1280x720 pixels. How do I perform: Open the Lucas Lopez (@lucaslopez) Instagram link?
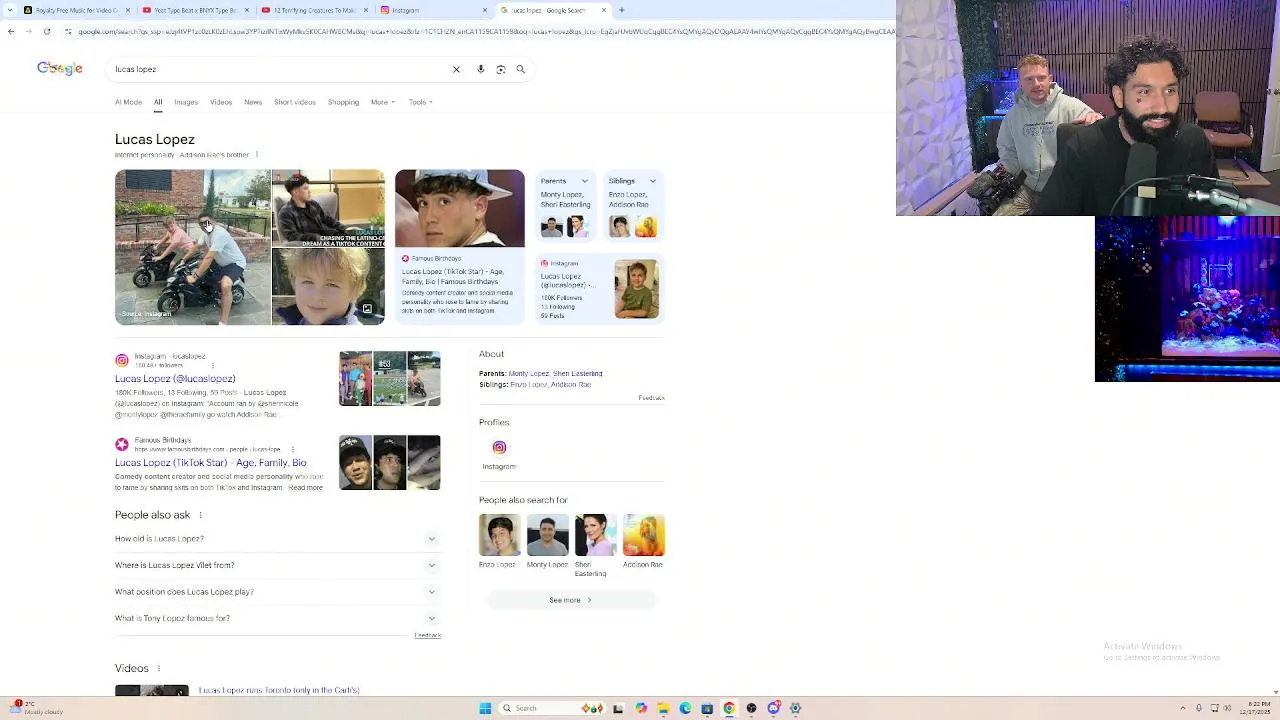click(x=175, y=379)
